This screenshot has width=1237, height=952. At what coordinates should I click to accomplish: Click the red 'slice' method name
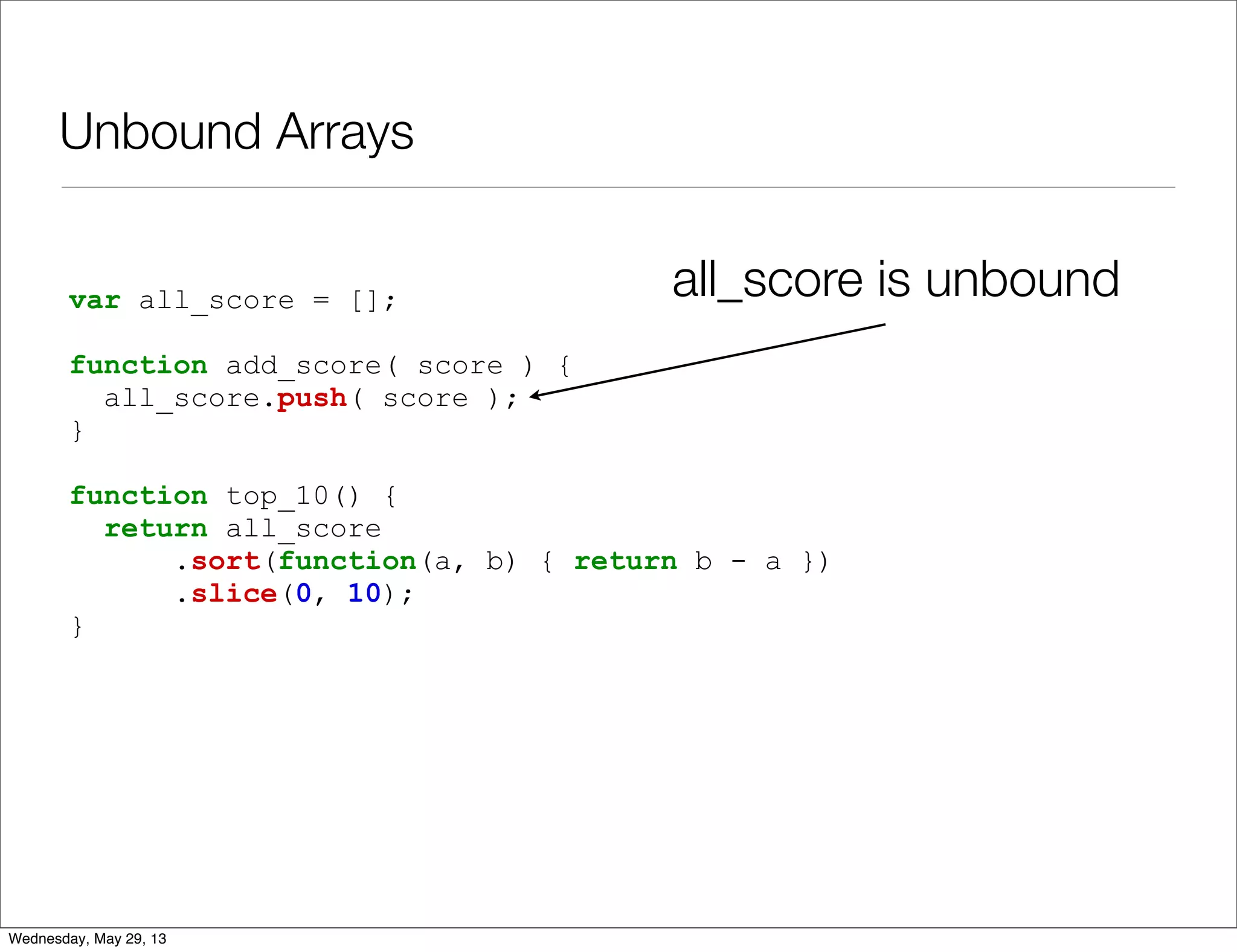(234, 594)
